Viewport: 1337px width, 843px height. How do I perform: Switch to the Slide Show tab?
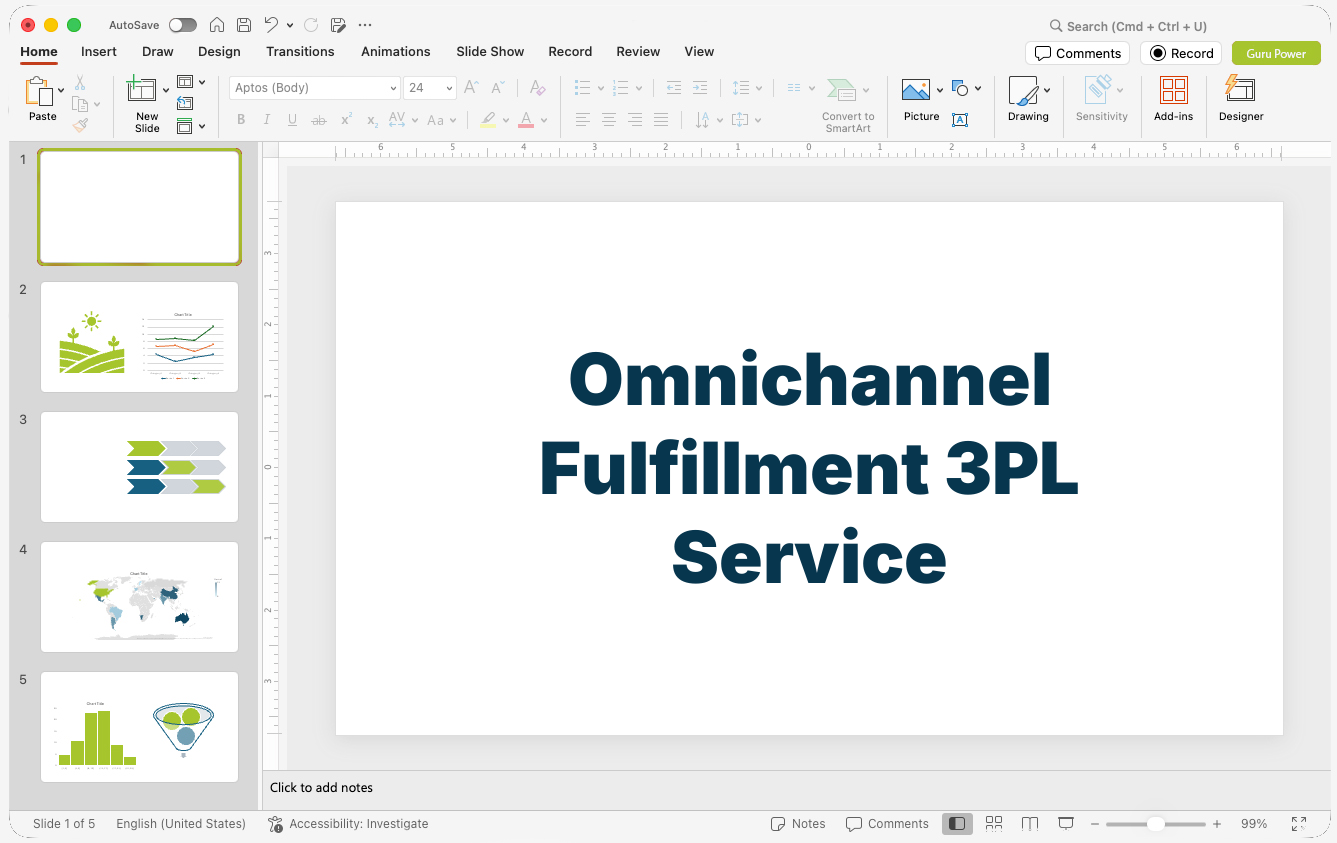(490, 52)
